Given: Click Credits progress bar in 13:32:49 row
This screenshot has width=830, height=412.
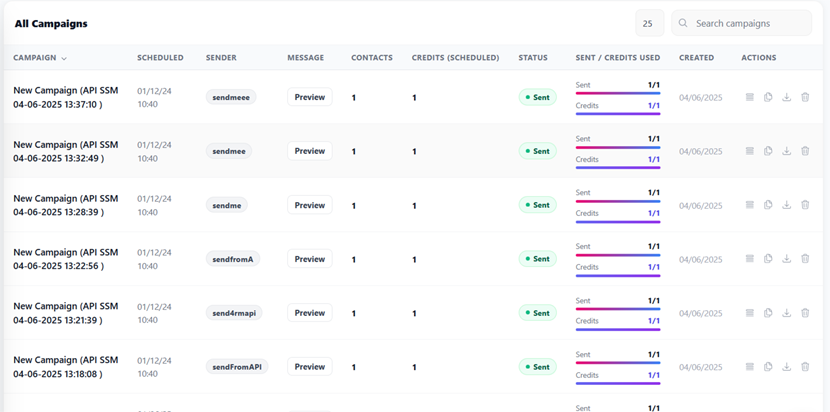Looking at the screenshot, I should pyautogui.click(x=618, y=167).
